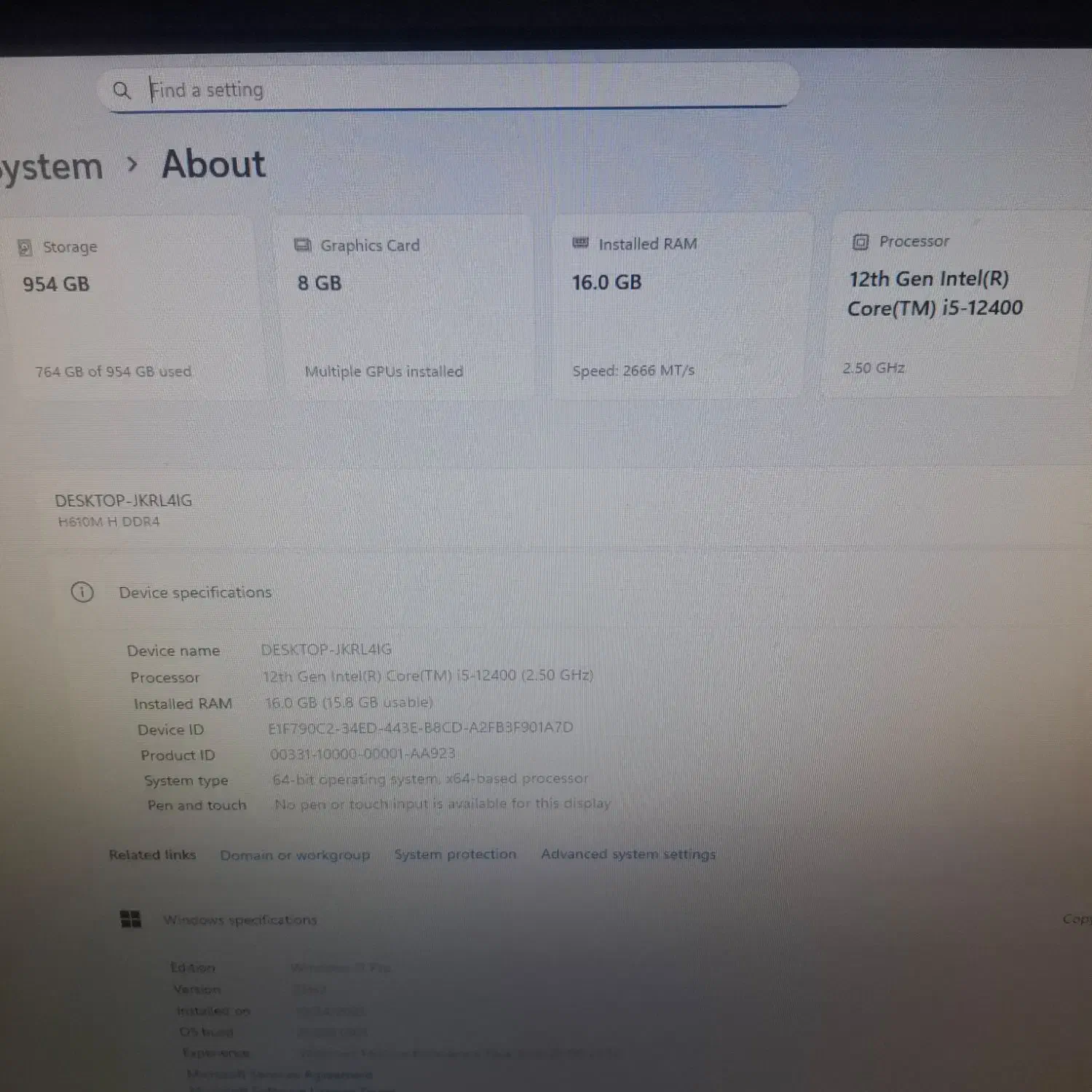Click the motherboard model "H610M H DDR4"

(108, 521)
